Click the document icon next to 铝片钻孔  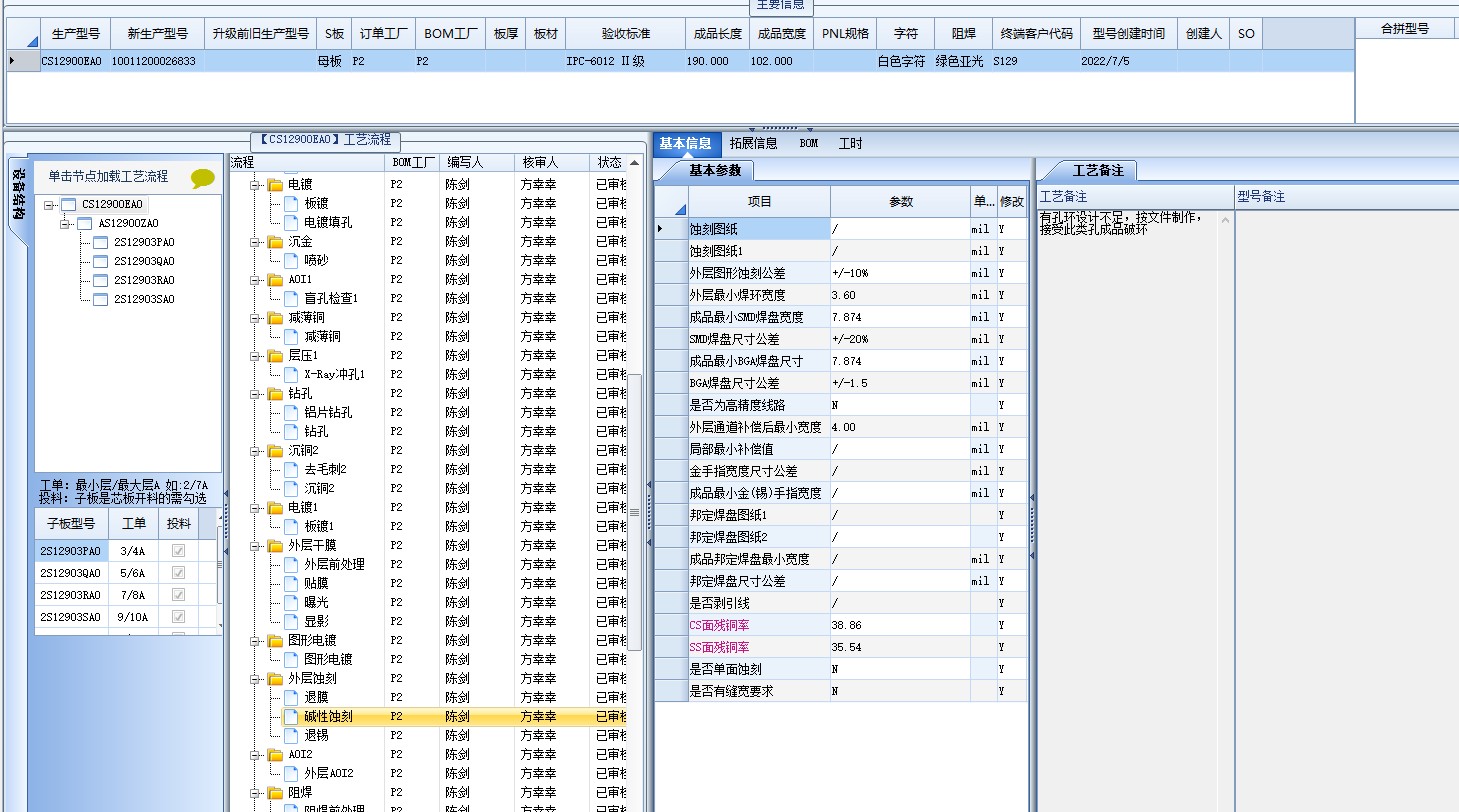291,413
